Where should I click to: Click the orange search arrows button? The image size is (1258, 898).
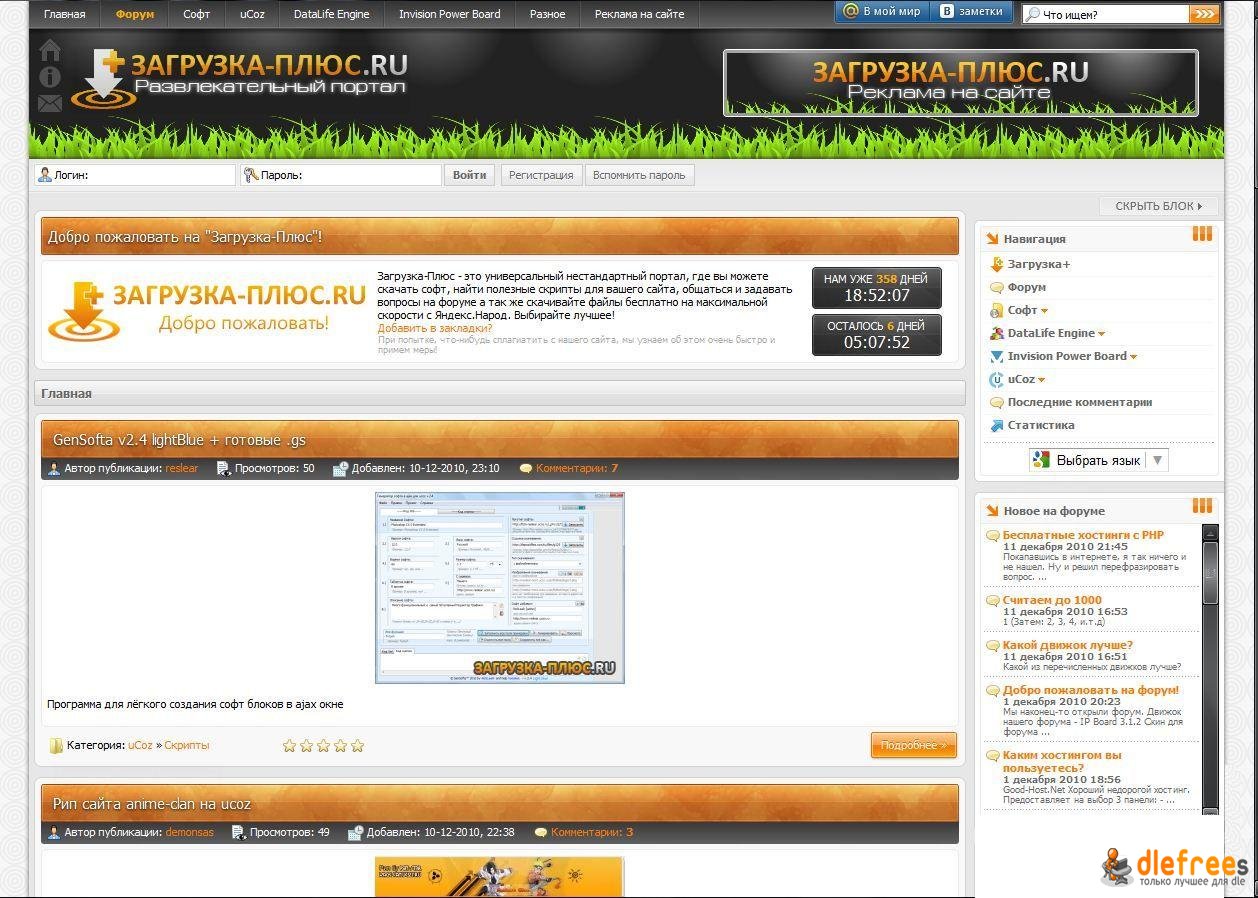[x=1204, y=14]
